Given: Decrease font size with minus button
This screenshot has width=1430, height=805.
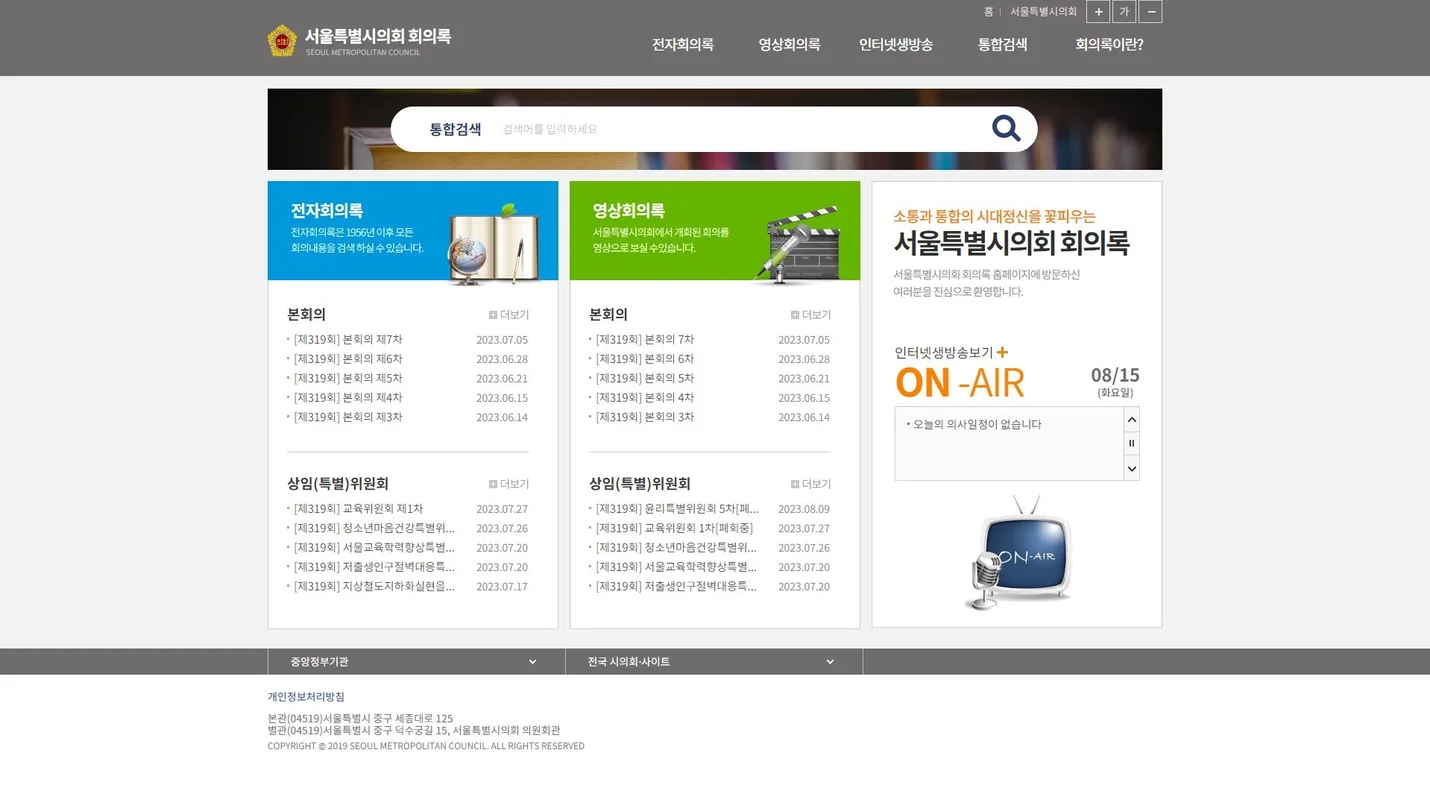Looking at the screenshot, I should click(1151, 12).
